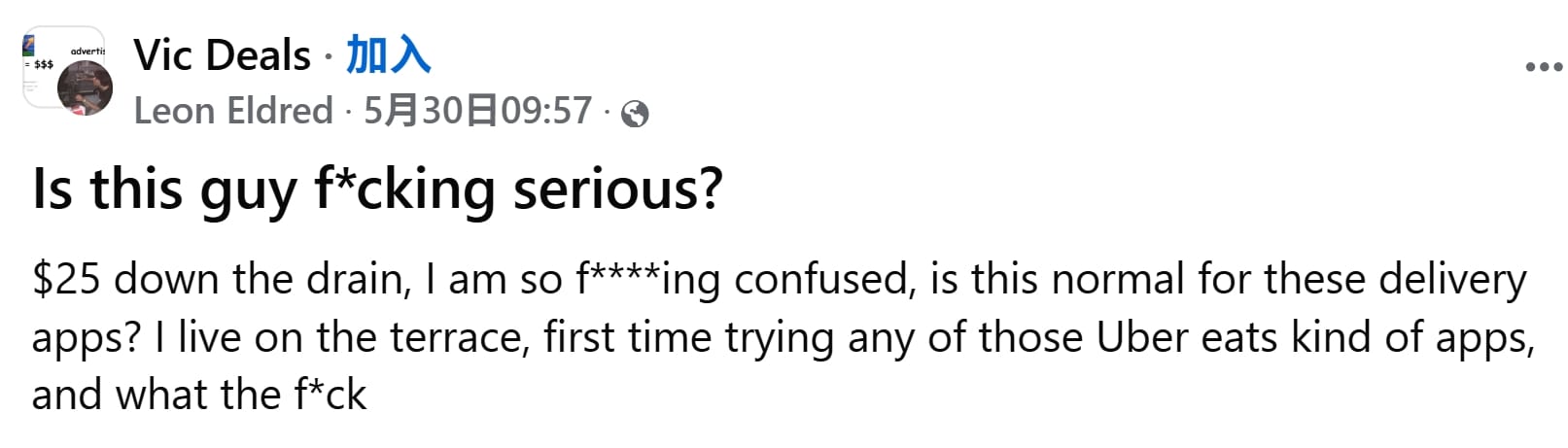Open the post permalink via the 5月30日09:57 timestamp
The width and height of the screenshot is (1568, 448).
coord(477,111)
